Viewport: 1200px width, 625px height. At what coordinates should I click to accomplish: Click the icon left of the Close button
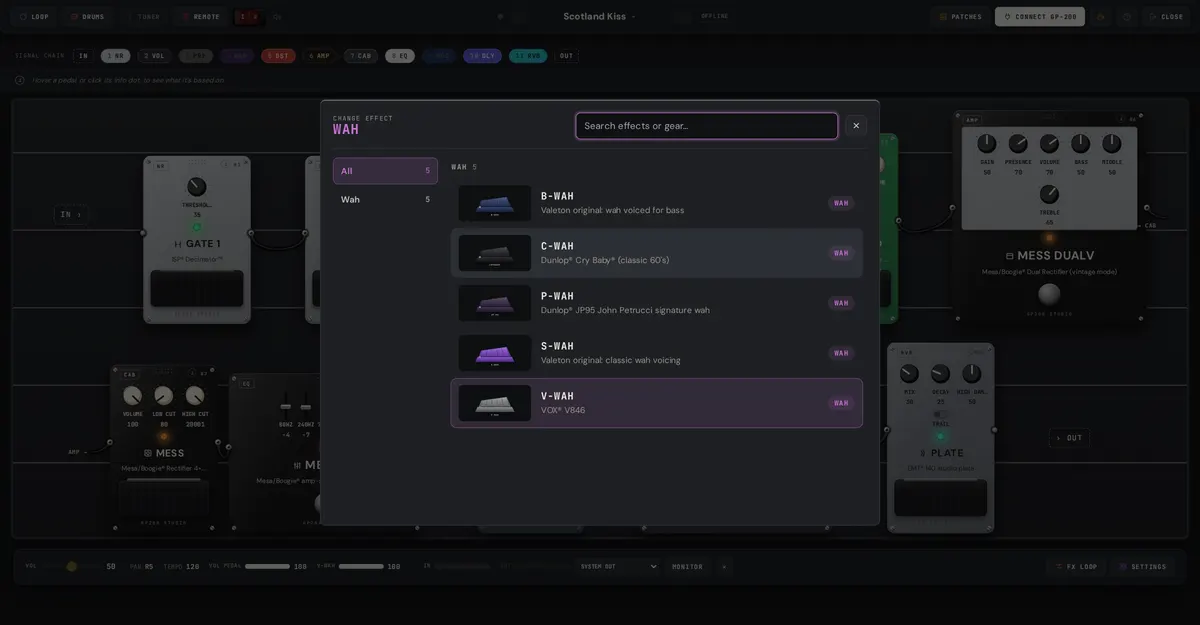point(1127,16)
